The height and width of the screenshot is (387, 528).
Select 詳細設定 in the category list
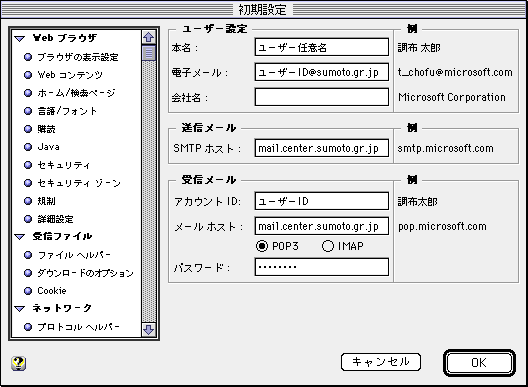pyautogui.click(x=55, y=219)
